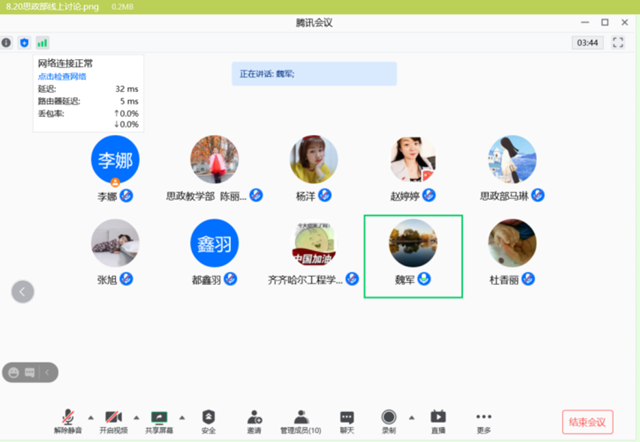Start live streaming (直播)
This screenshot has width=640, height=442.
pyautogui.click(x=438, y=419)
